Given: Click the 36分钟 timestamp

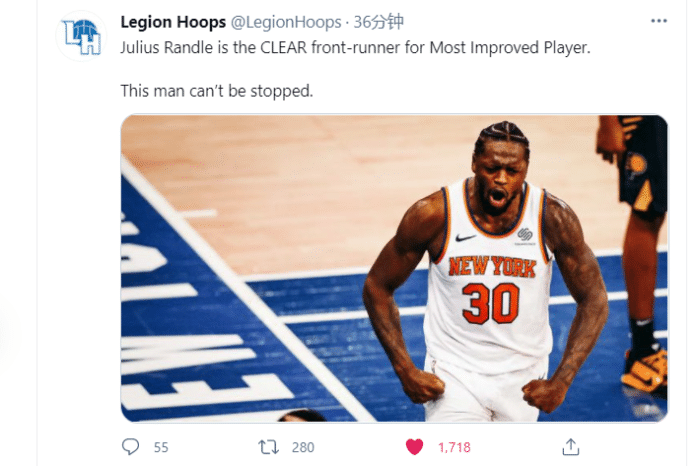Looking at the screenshot, I should point(379,22).
